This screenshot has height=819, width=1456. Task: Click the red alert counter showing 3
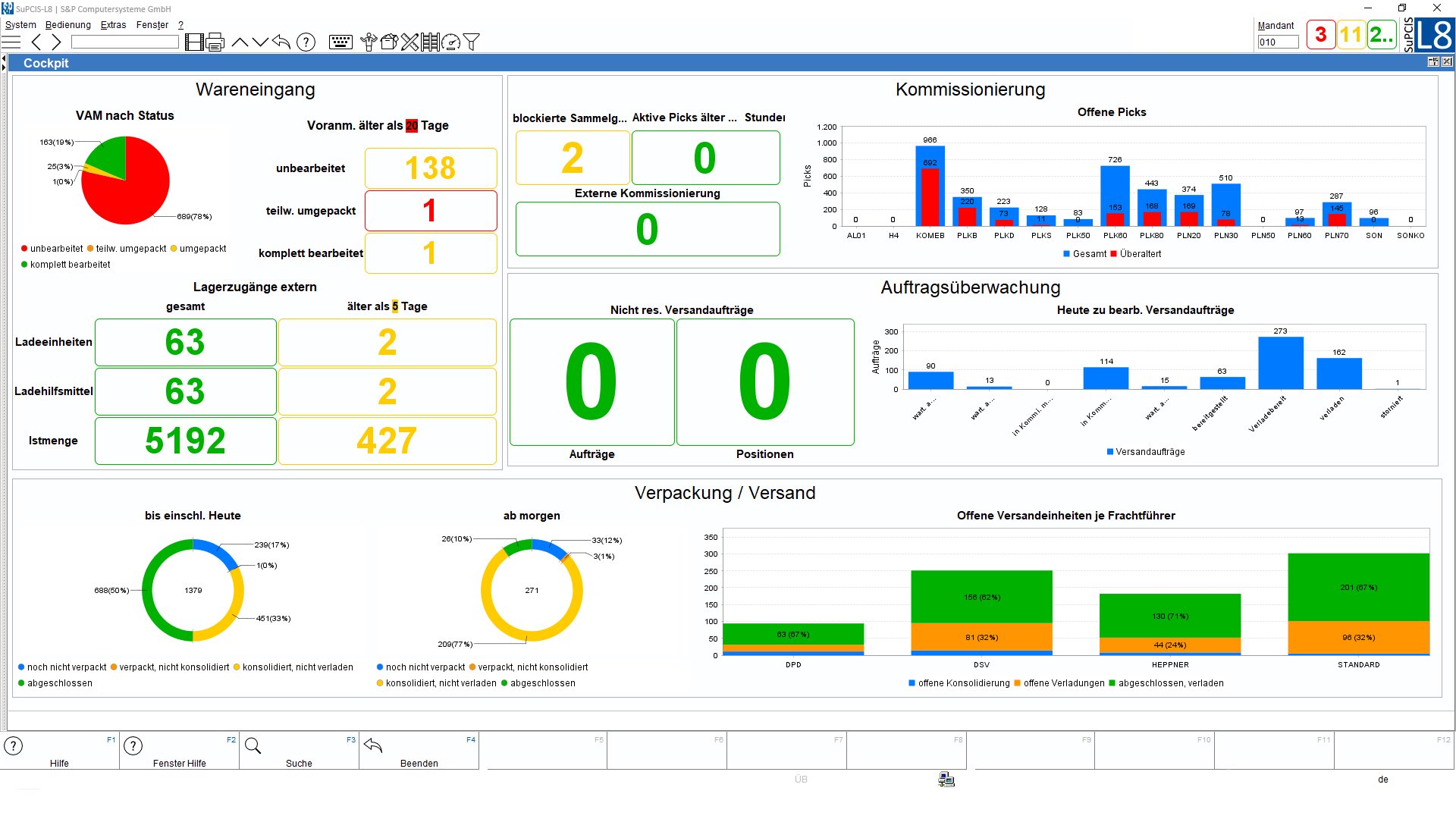pos(1321,35)
